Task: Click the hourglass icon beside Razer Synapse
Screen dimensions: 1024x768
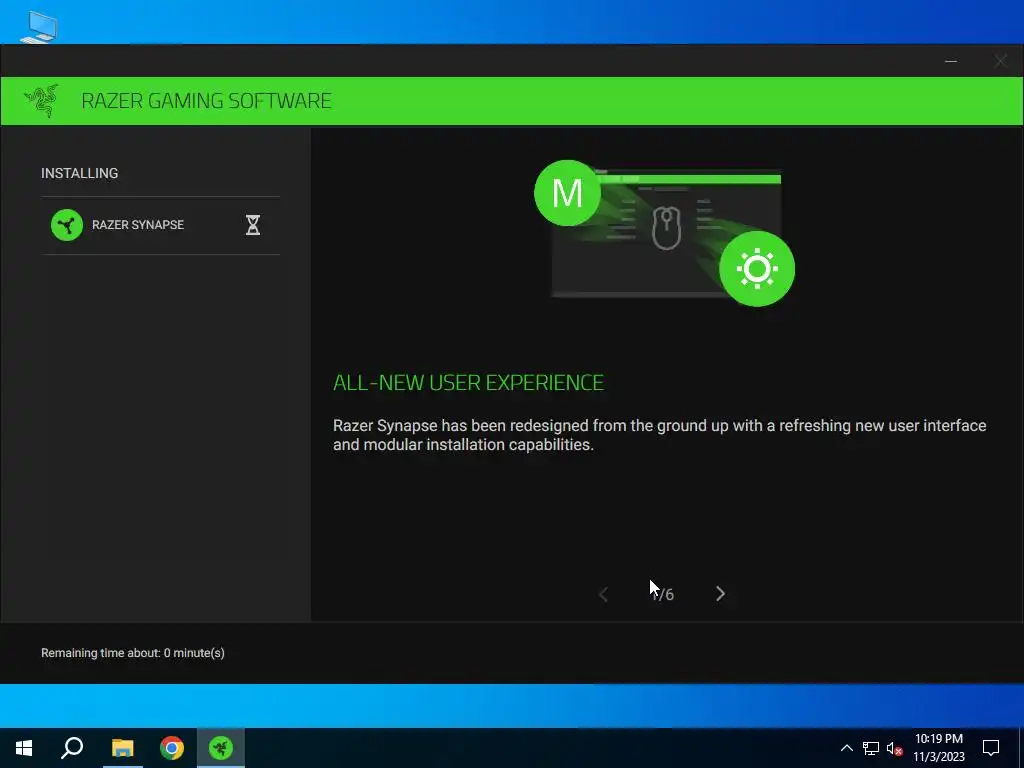Action: tap(253, 225)
